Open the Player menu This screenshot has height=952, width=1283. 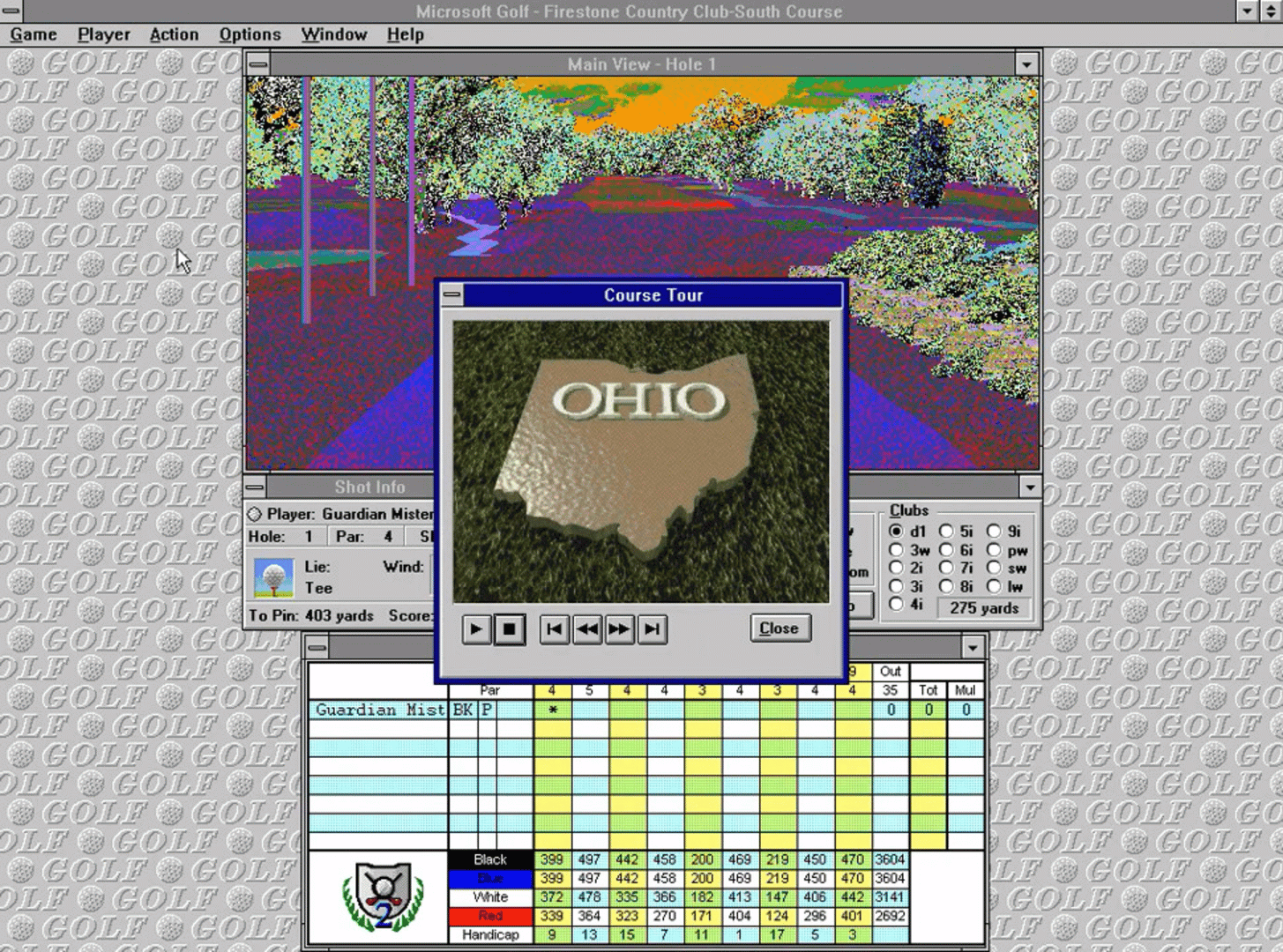coord(103,34)
